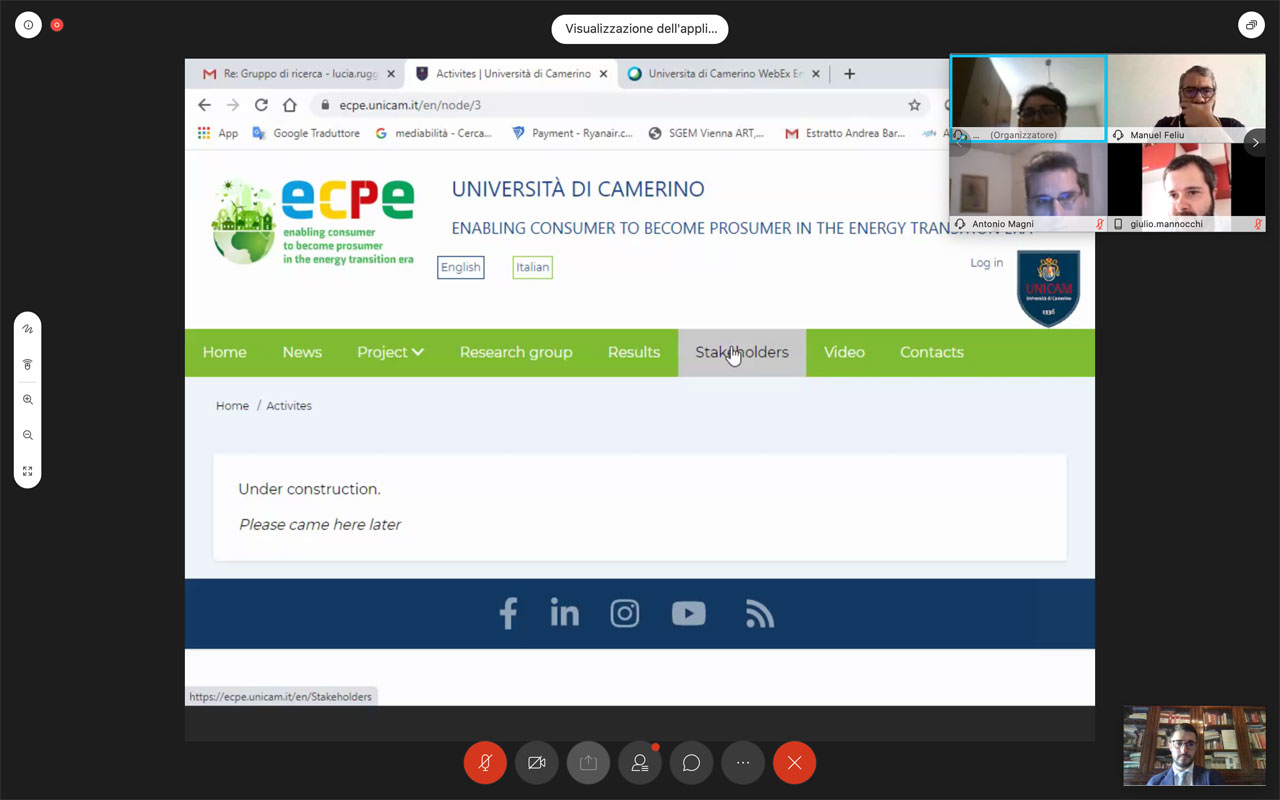
Task: Open the Facebook footer icon
Action: pos(508,613)
